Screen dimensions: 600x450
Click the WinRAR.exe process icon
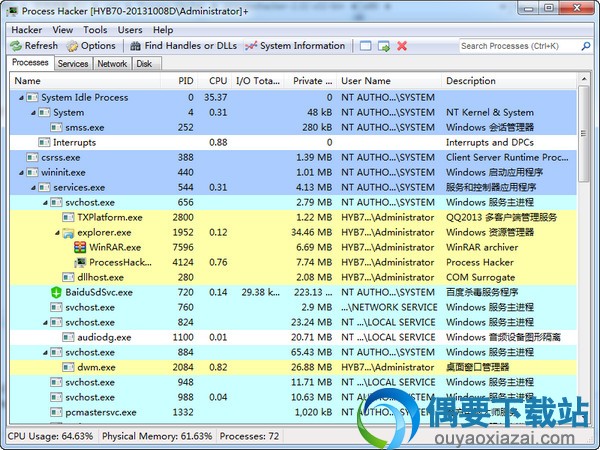tap(80, 247)
